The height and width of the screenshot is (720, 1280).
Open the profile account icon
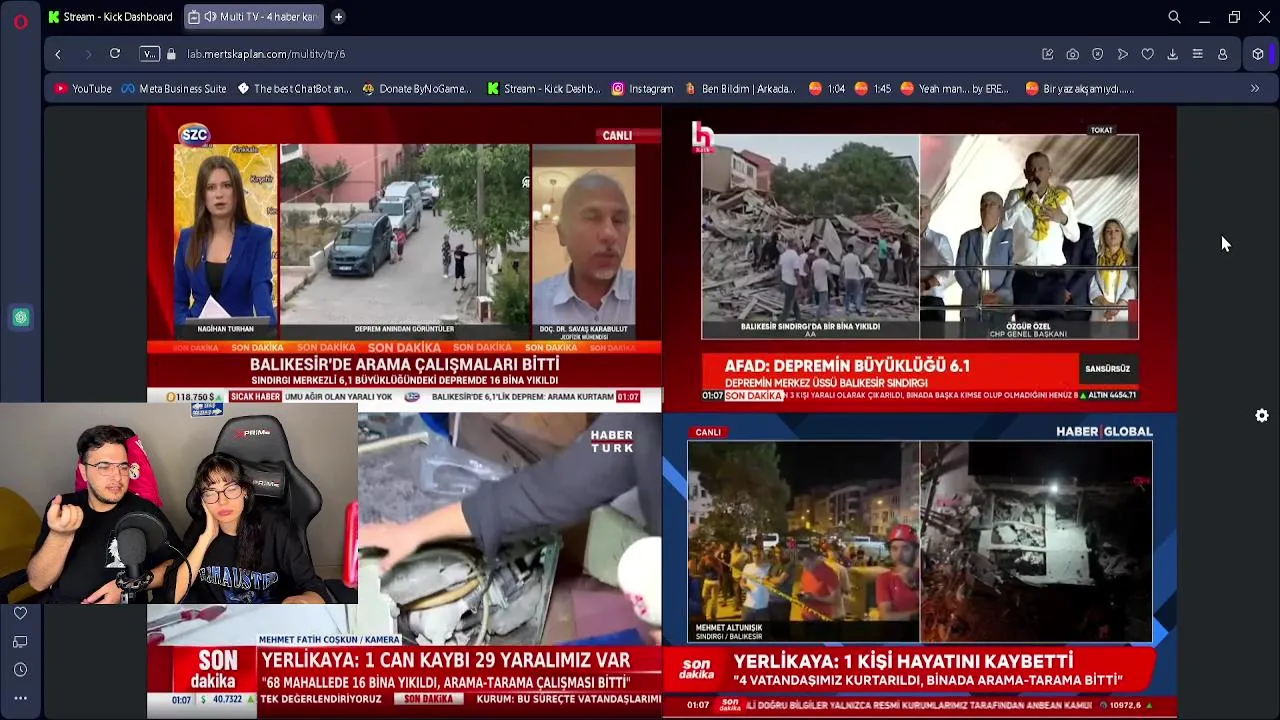coord(1222,54)
